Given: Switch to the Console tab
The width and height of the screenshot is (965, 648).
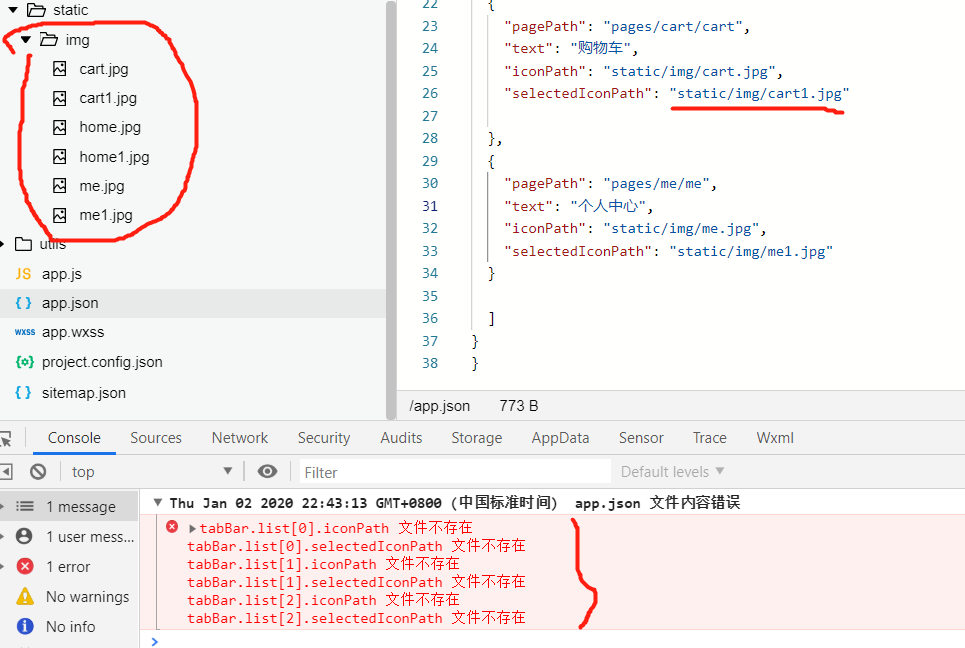Looking at the screenshot, I should click(74, 438).
